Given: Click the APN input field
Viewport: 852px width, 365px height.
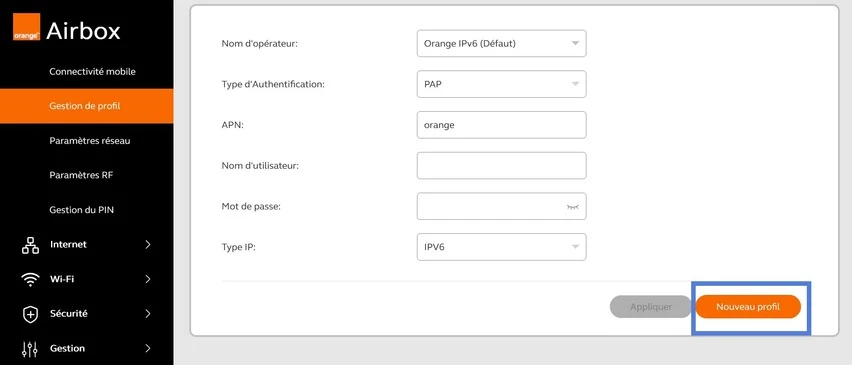Looking at the screenshot, I should click(502, 125).
